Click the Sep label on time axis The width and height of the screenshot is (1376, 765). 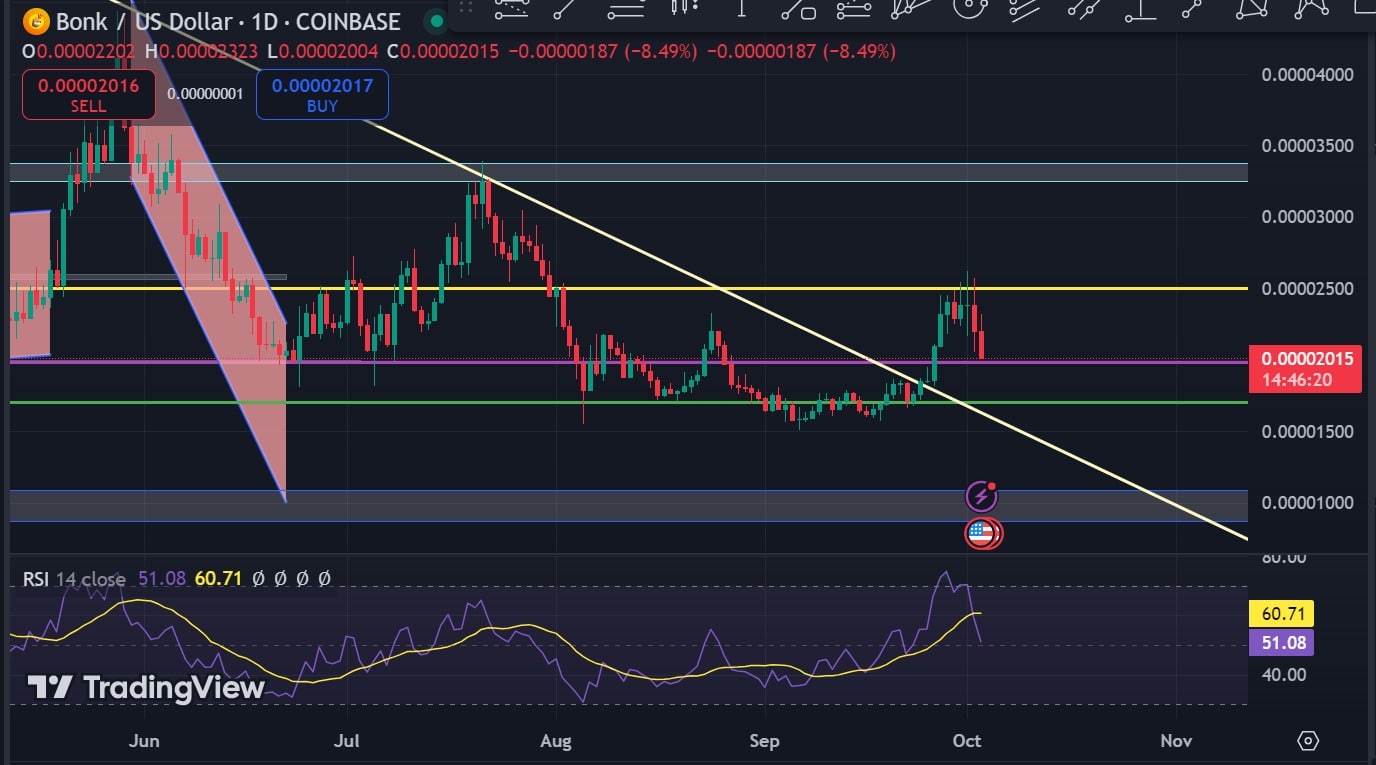pyautogui.click(x=763, y=741)
